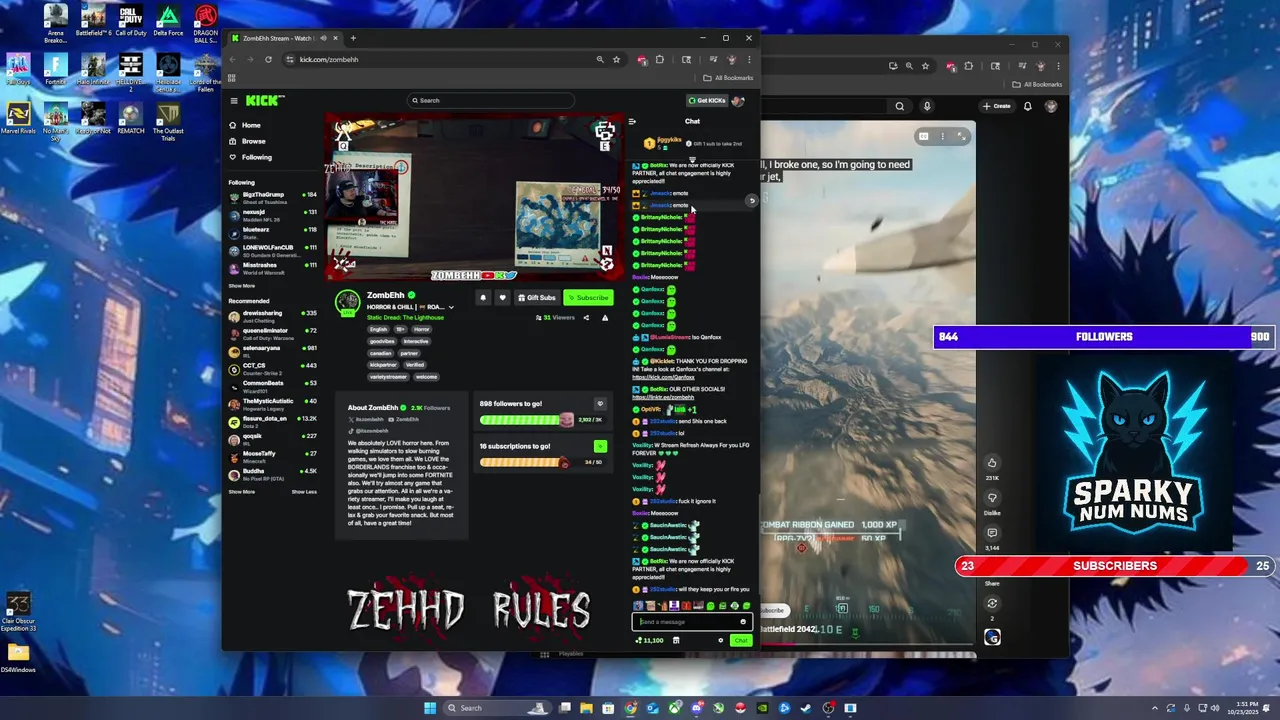Open the Kick profile avatar menu
Screen dimensions: 1280x720
pos(738,100)
